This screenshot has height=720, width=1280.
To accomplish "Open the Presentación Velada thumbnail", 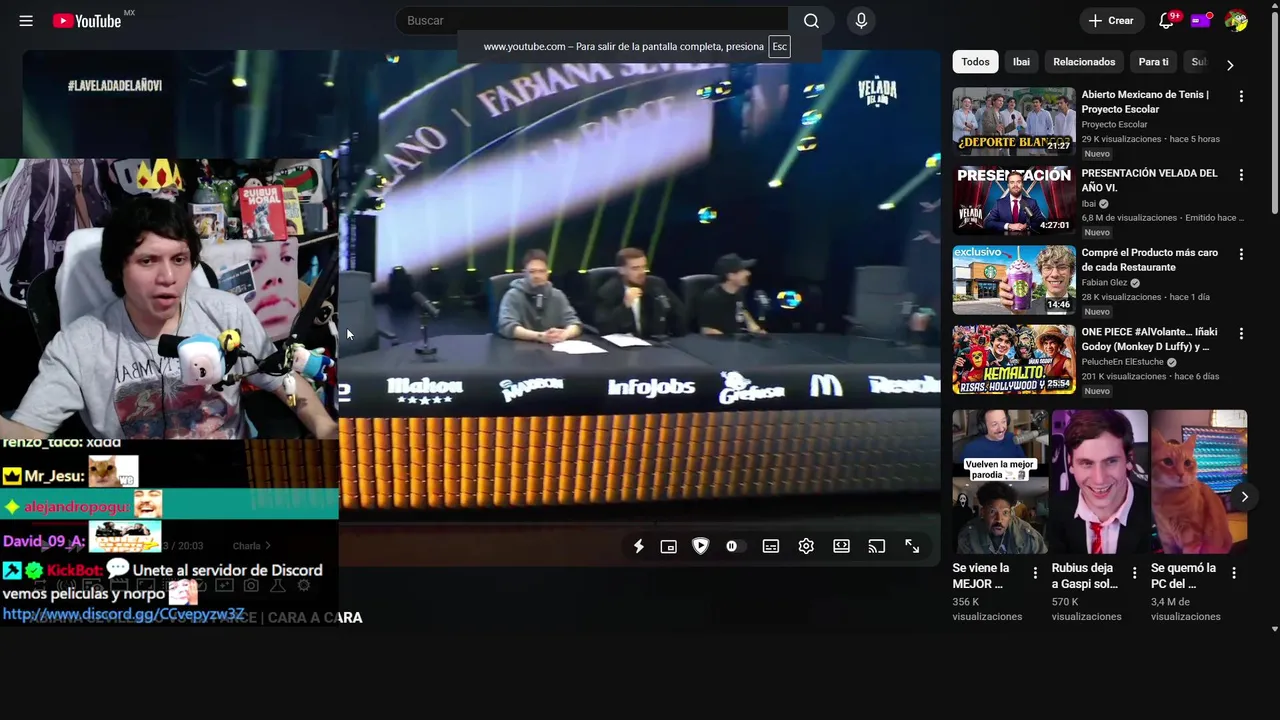I will [x=1014, y=200].
